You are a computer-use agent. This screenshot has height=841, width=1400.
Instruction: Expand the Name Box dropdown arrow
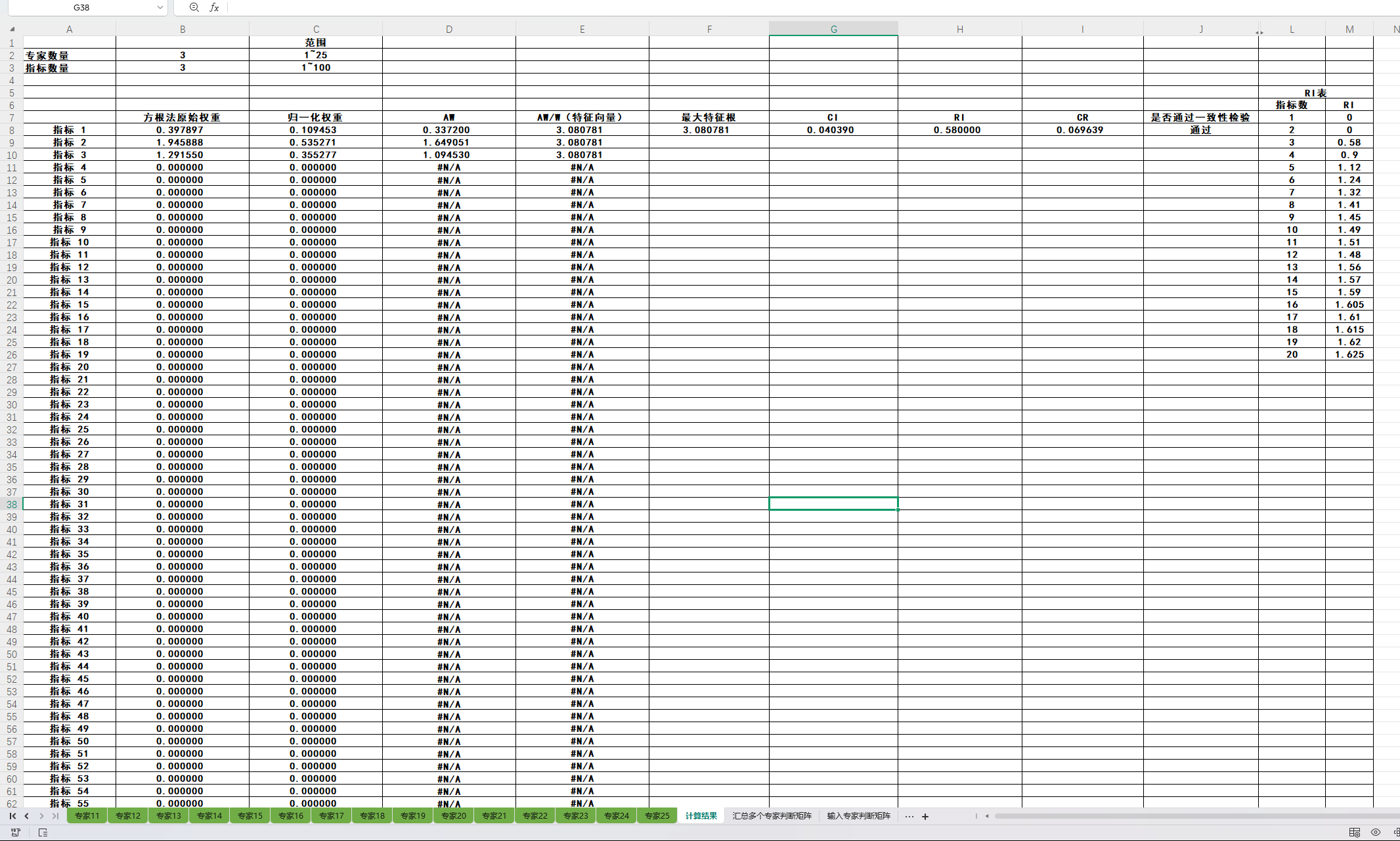160,7
